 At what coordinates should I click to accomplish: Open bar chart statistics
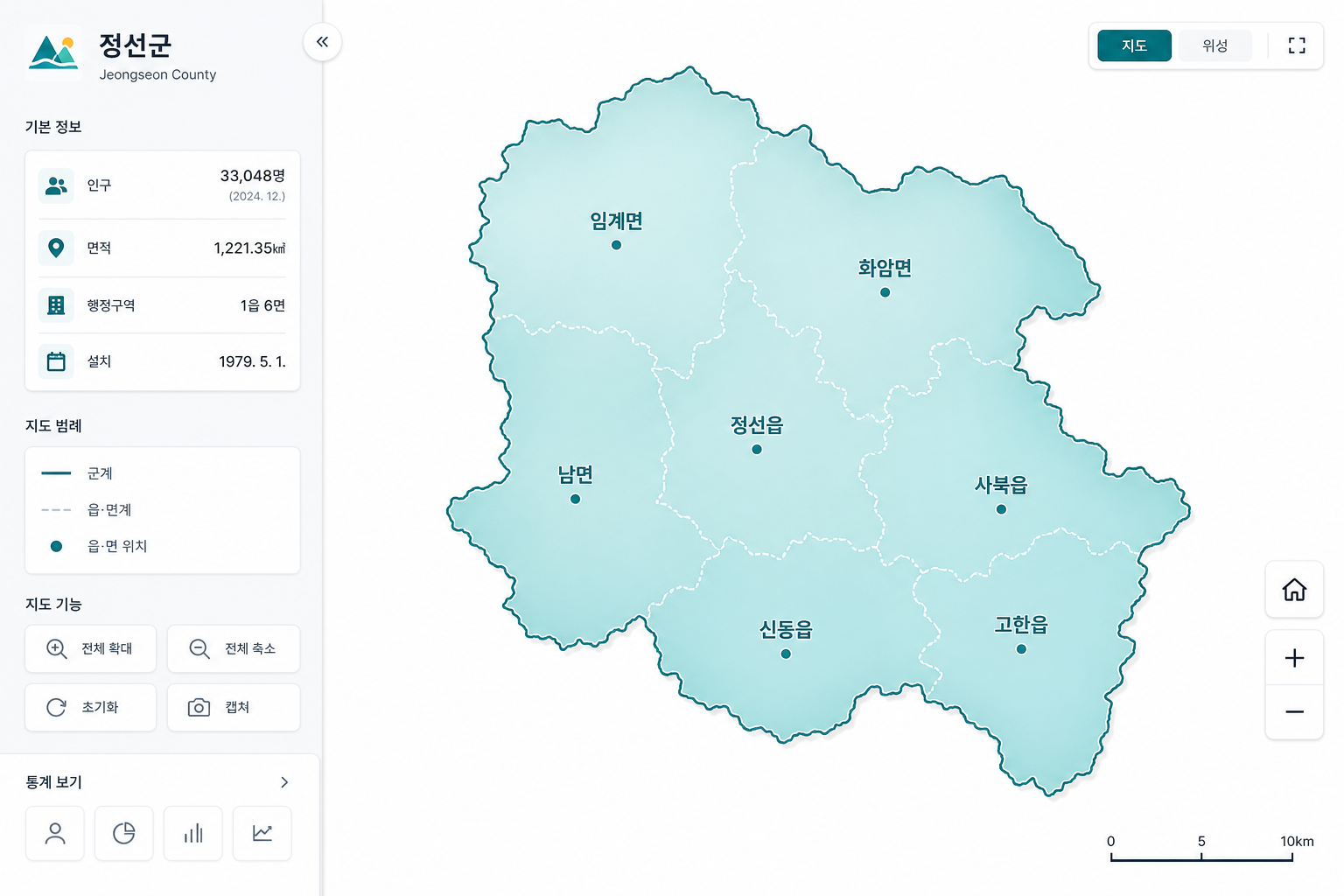click(x=193, y=833)
